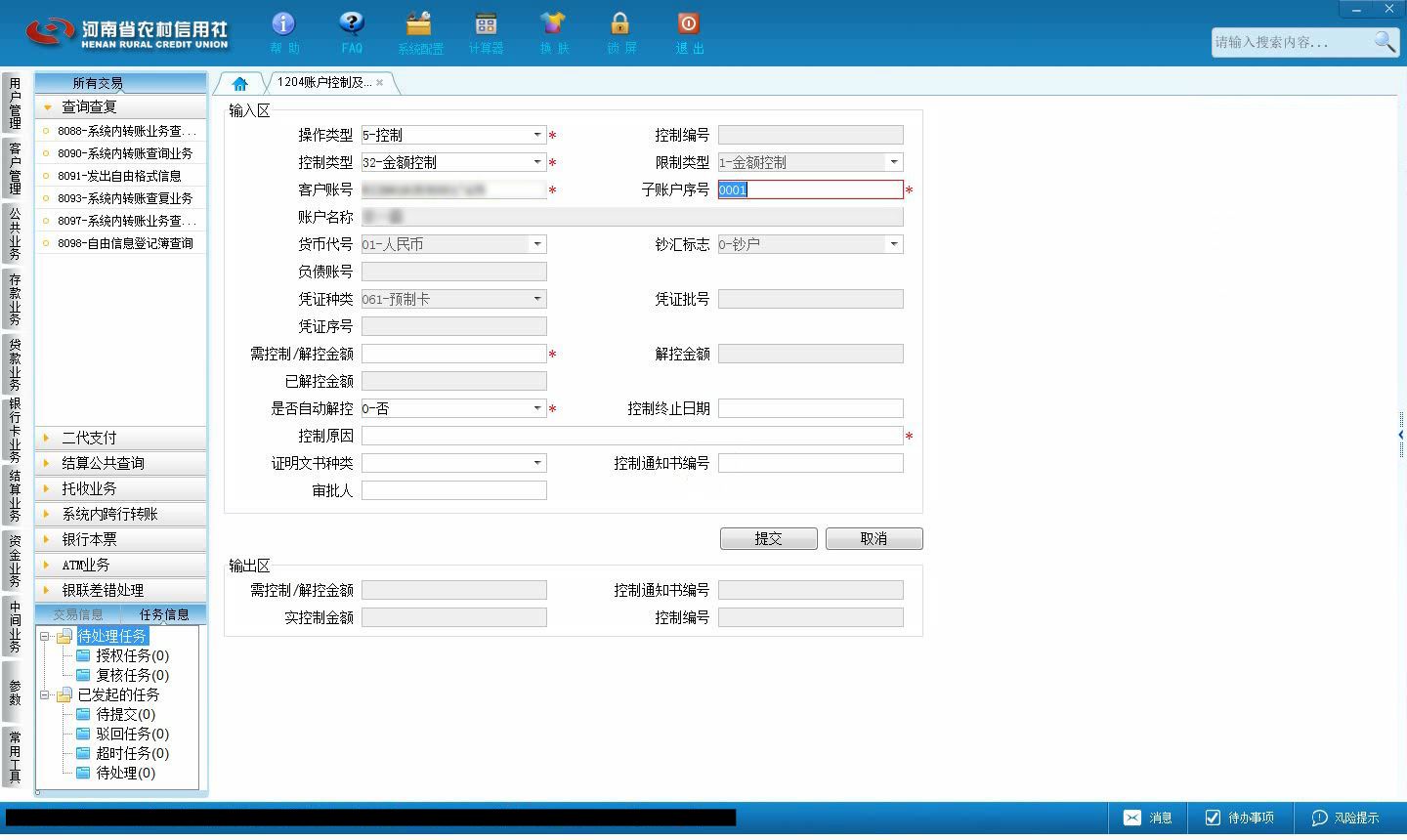
Task: Open the 操作类型 dropdown
Action: [x=537, y=135]
